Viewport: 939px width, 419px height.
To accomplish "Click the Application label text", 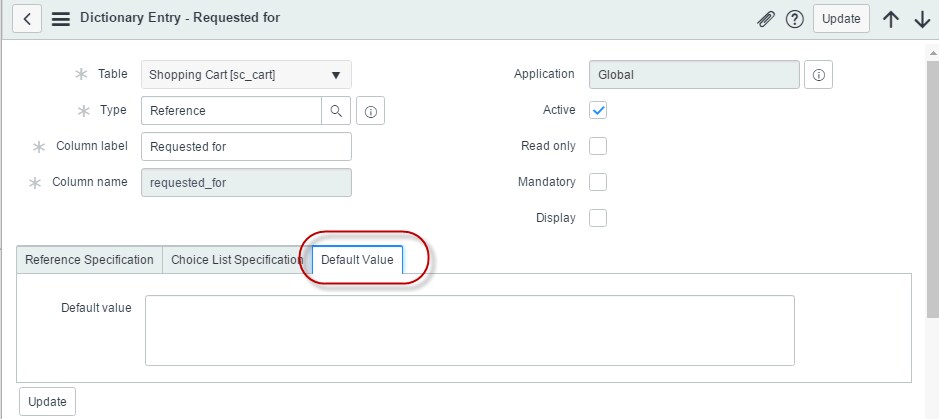I will pyautogui.click(x=544, y=74).
